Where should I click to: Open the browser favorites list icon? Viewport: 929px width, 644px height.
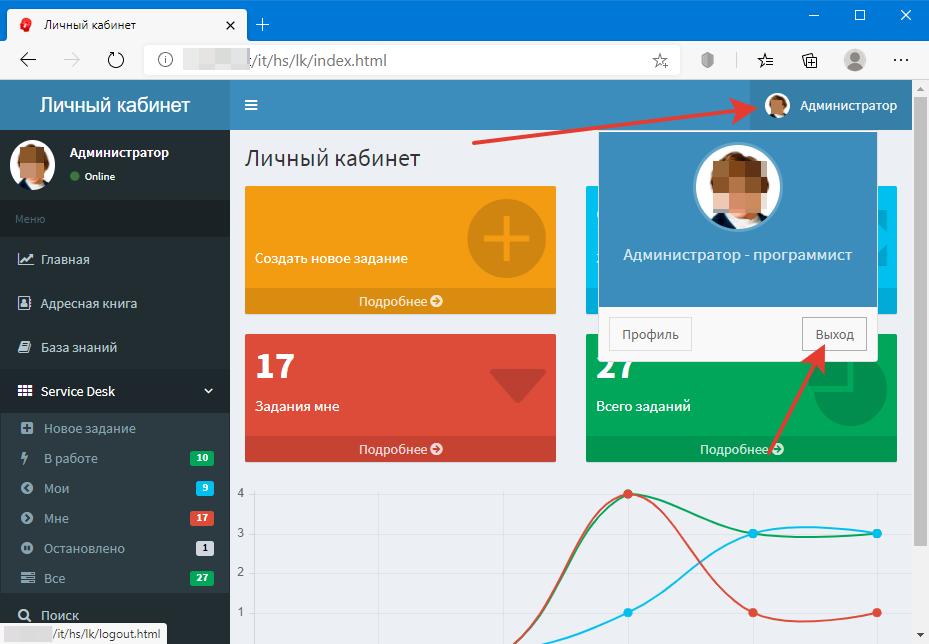tap(765, 60)
